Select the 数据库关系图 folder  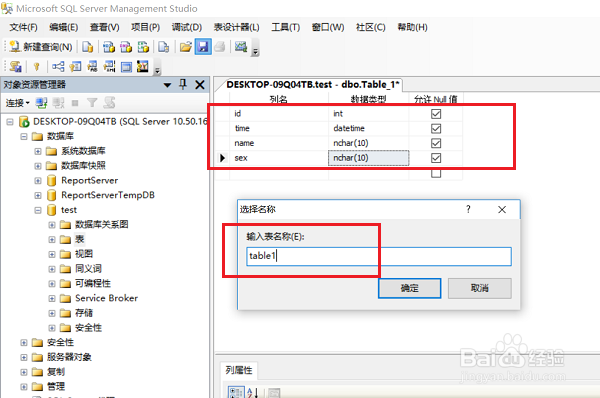101,225
